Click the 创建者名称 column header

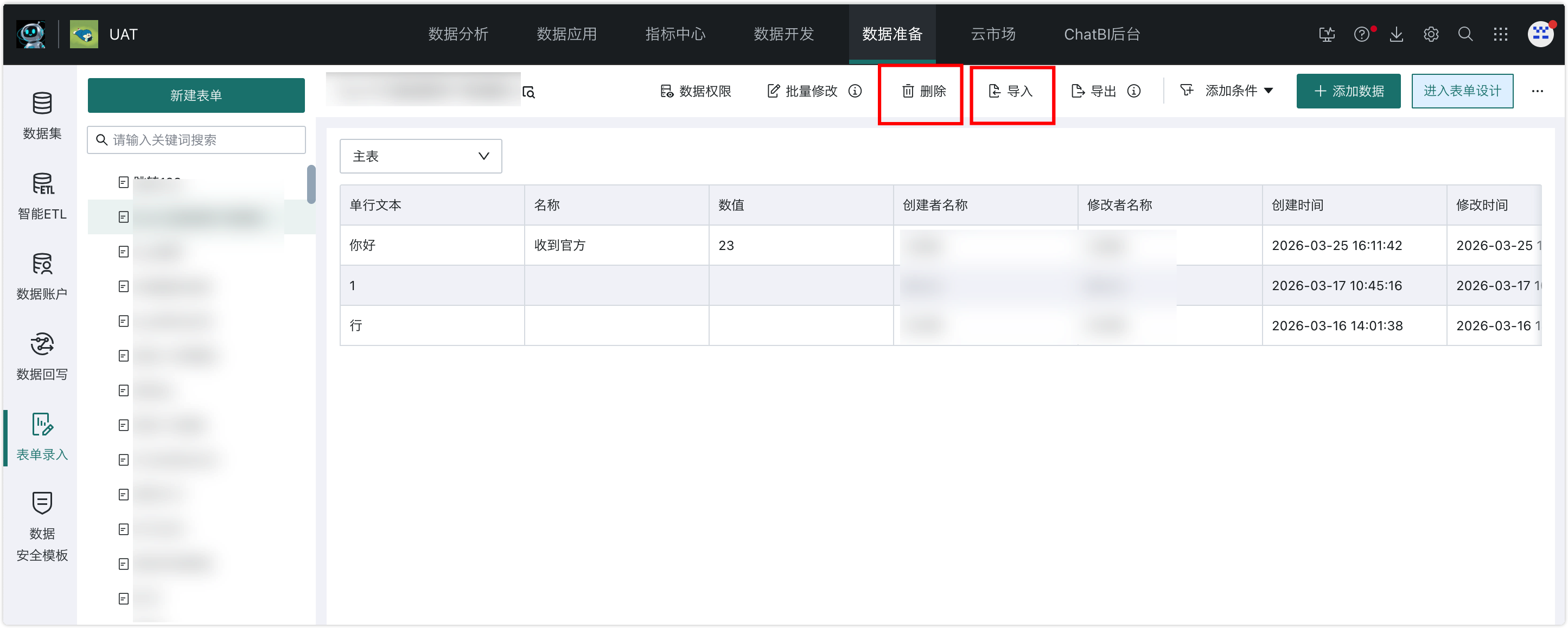click(985, 205)
